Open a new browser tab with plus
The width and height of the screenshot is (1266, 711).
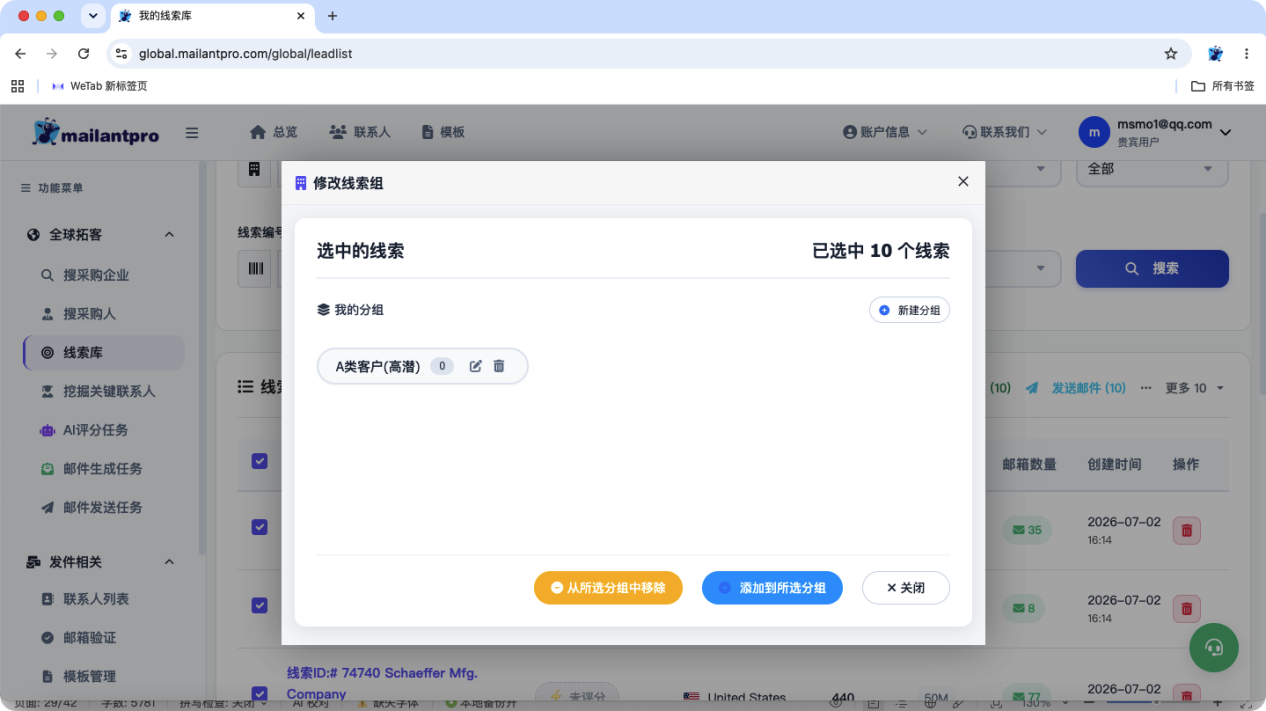click(333, 16)
